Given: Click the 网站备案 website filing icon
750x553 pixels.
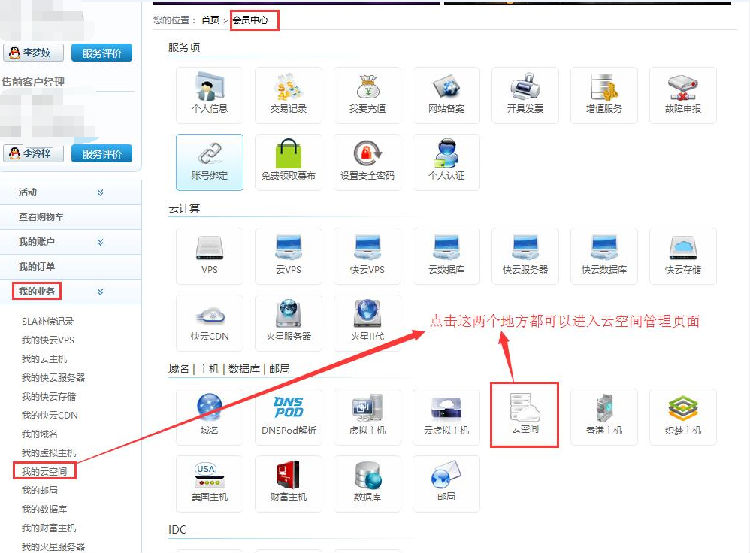Looking at the screenshot, I should click(446, 95).
